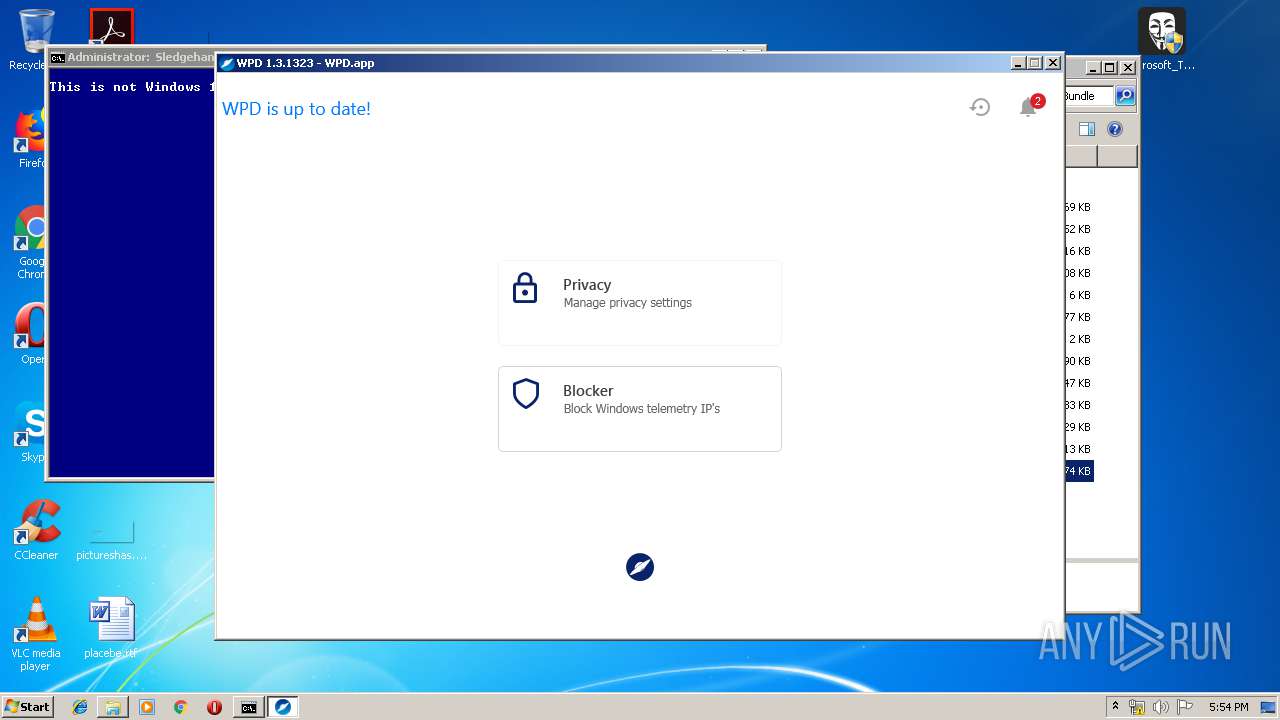1280x720 pixels.
Task: Open the Blocker telemetry card
Action: pyautogui.click(x=640, y=409)
